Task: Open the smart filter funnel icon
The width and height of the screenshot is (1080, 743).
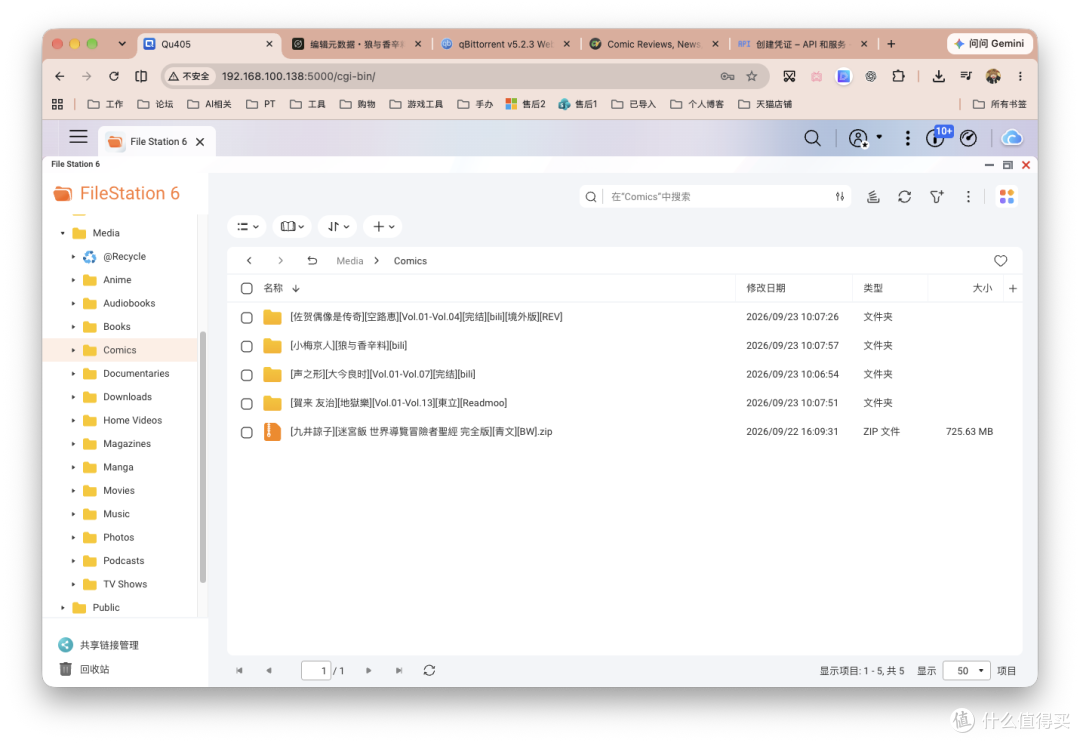Action: coord(937,197)
